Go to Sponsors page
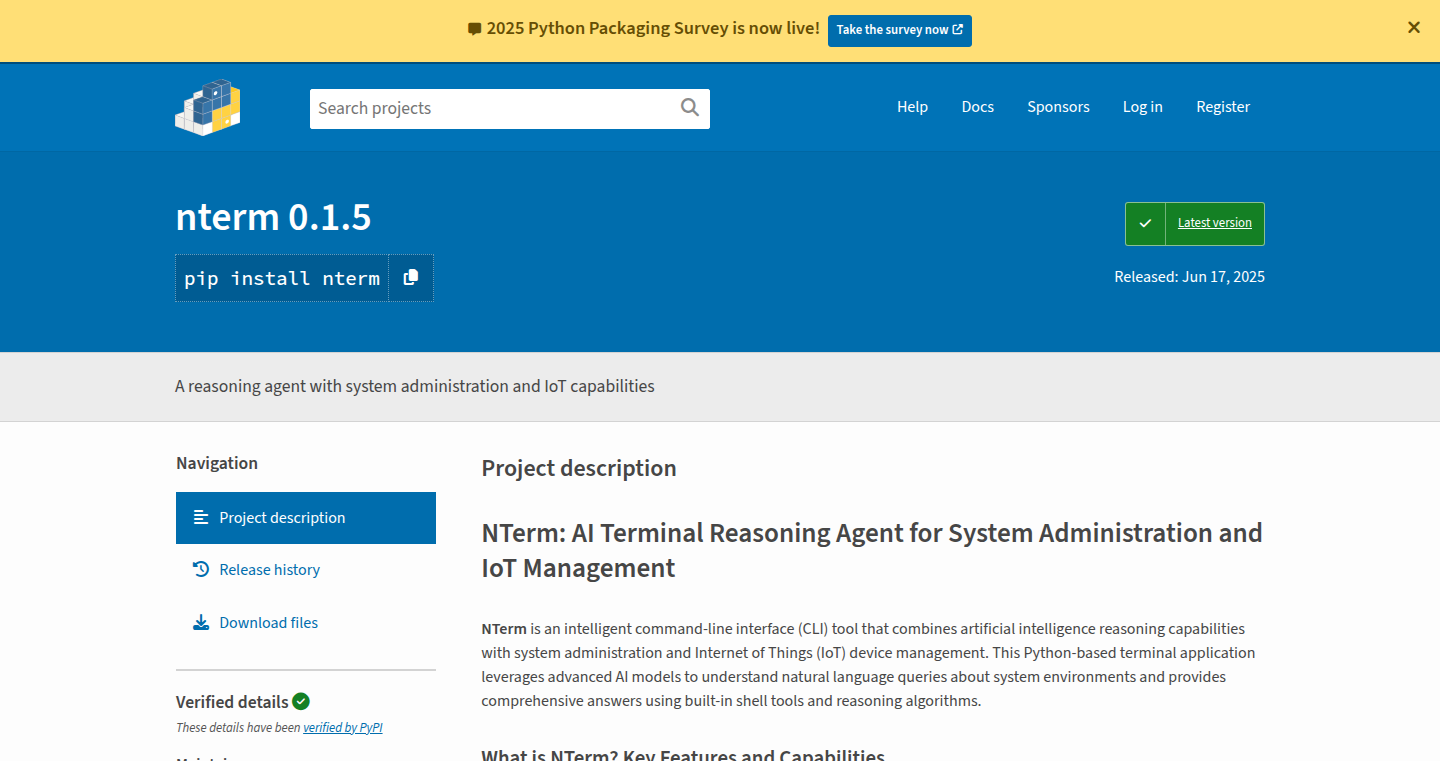The image size is (1440, 761). (x=1058, y=107)
